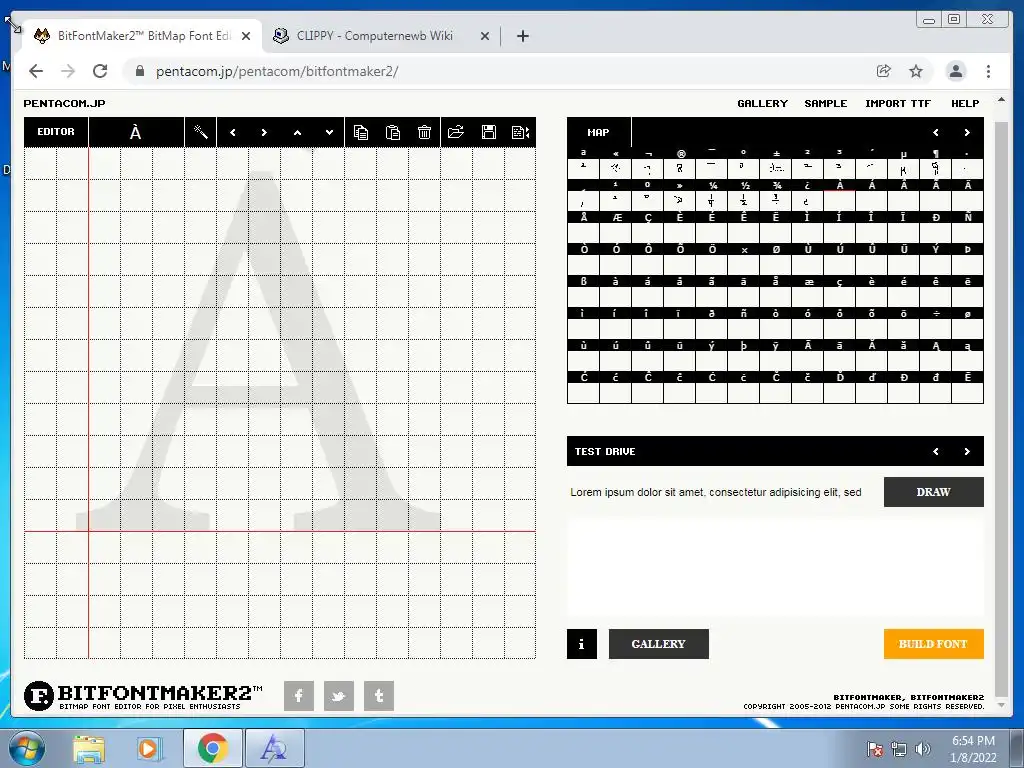
Task: Open a file with the folder icon
Action: point(456,133)
